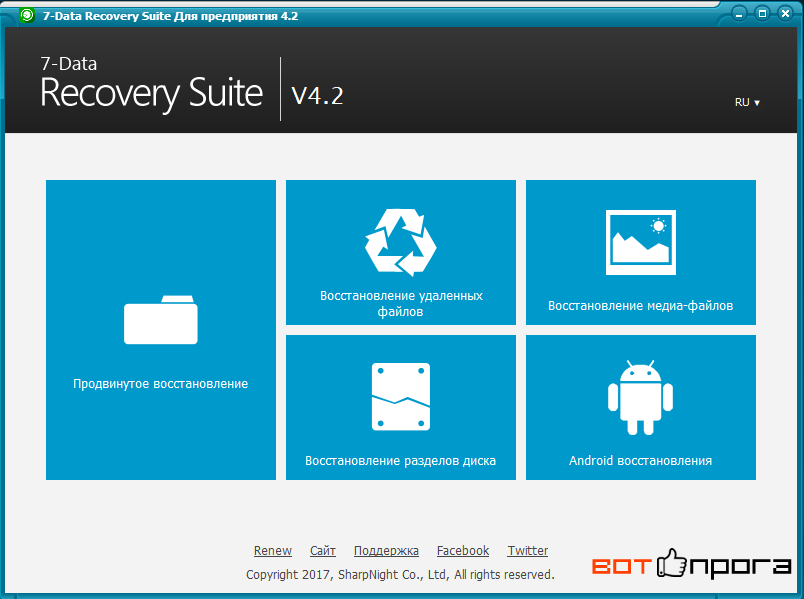Click the window title text in title bar
The width and height of the screenshot is (804, 599).
click(x=170, y=16)
